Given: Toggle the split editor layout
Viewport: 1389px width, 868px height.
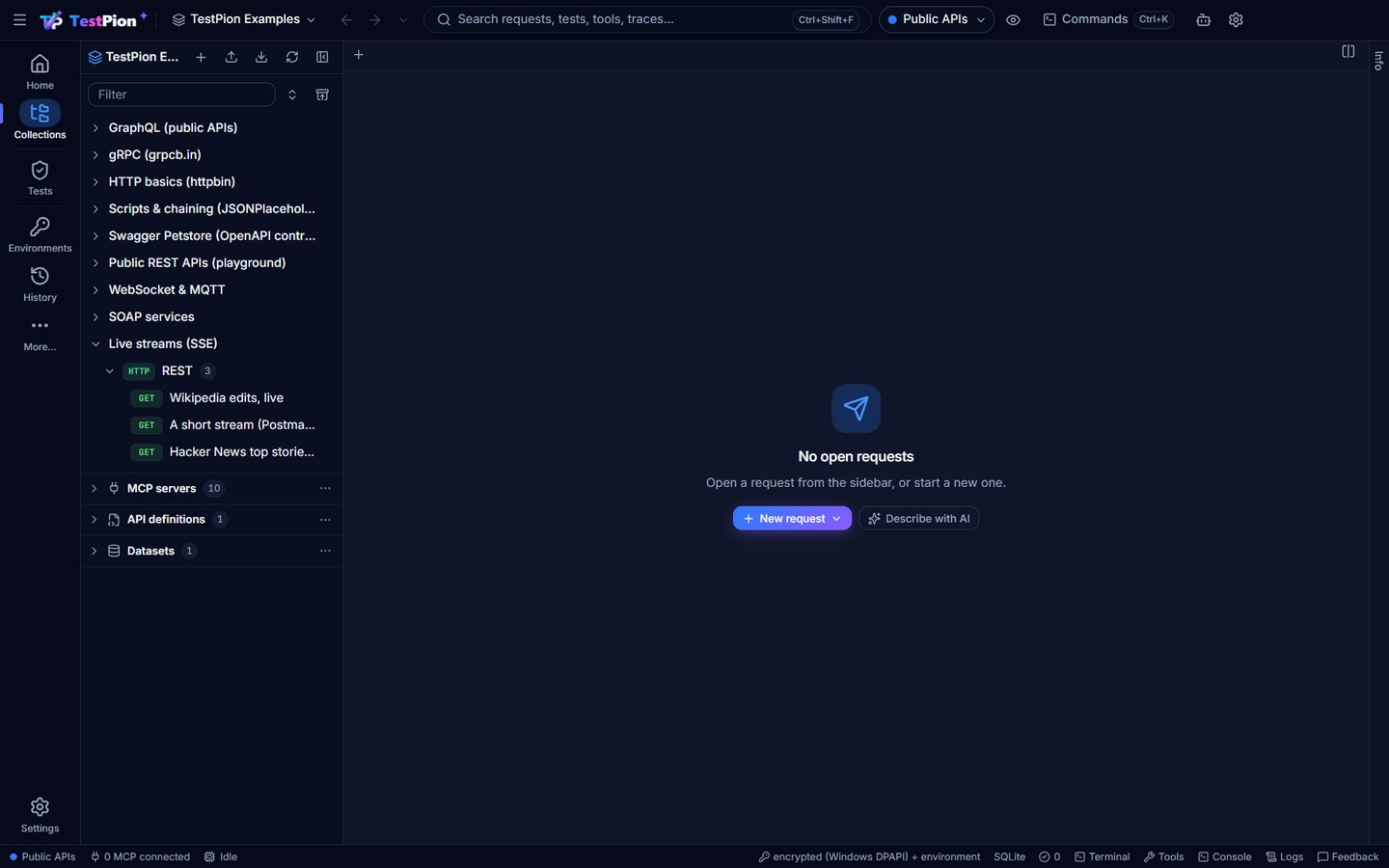Looking at the screenshot, I should point(1348,52).
